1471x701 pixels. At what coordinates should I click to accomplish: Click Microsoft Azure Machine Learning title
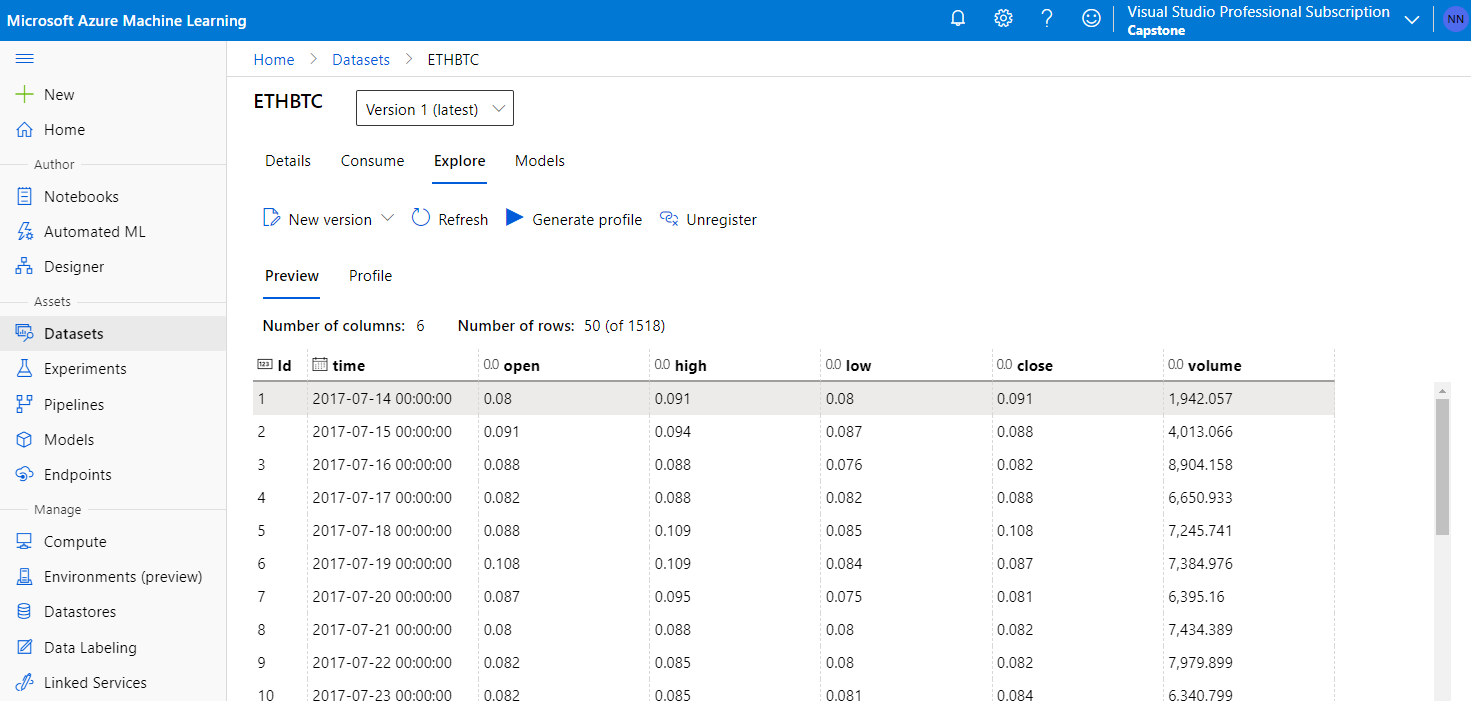(127, 20)
